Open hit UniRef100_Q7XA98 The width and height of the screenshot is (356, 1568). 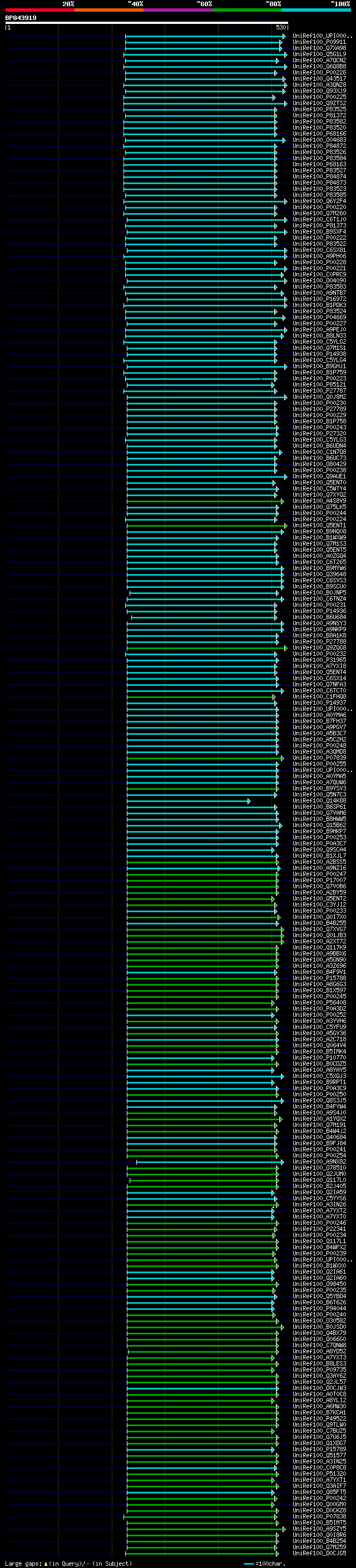coord(319,49)
